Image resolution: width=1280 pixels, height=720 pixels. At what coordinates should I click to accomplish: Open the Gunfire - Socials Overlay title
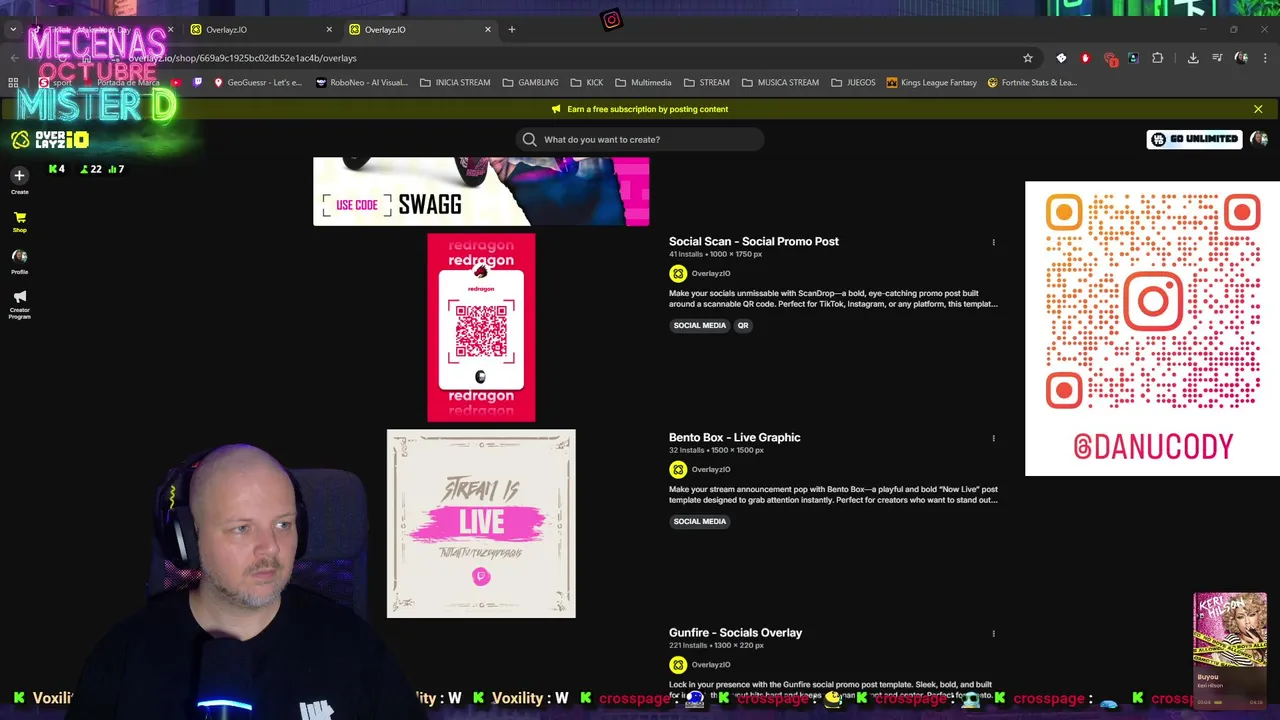coord(735,632)
